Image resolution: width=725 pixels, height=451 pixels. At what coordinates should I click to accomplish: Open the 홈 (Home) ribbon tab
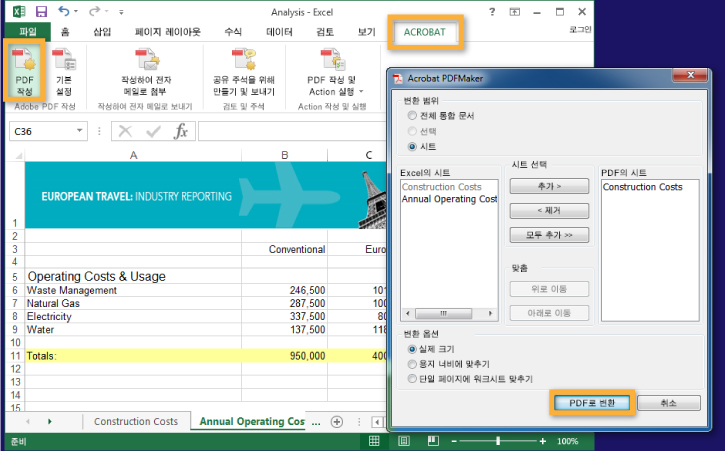point(65,31)
